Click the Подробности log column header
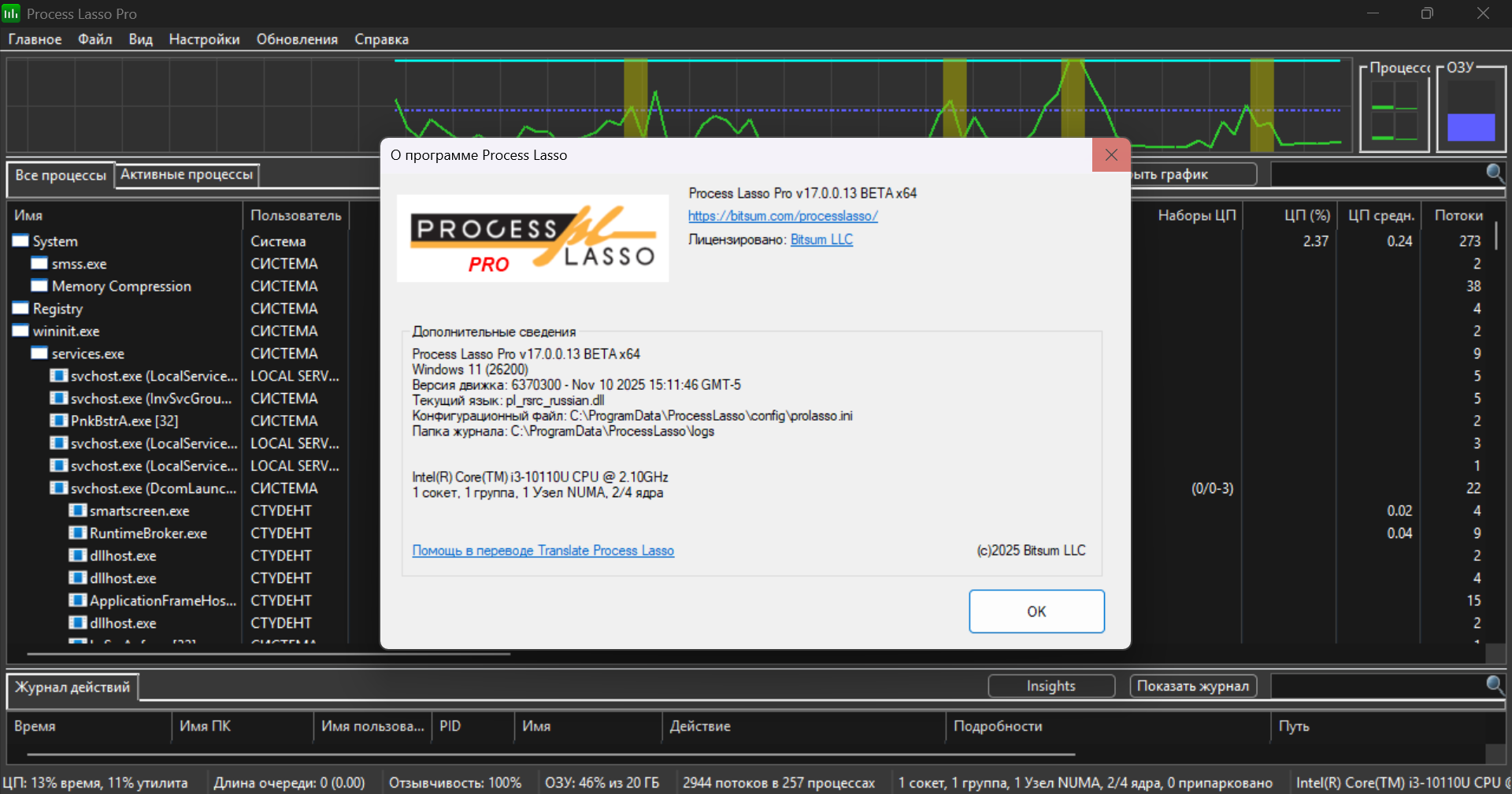 pos(1108,725)
